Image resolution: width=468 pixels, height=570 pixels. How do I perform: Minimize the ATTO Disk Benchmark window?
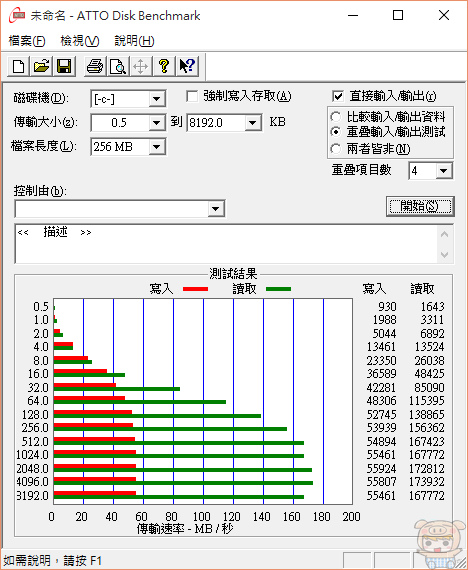(353, 15)
